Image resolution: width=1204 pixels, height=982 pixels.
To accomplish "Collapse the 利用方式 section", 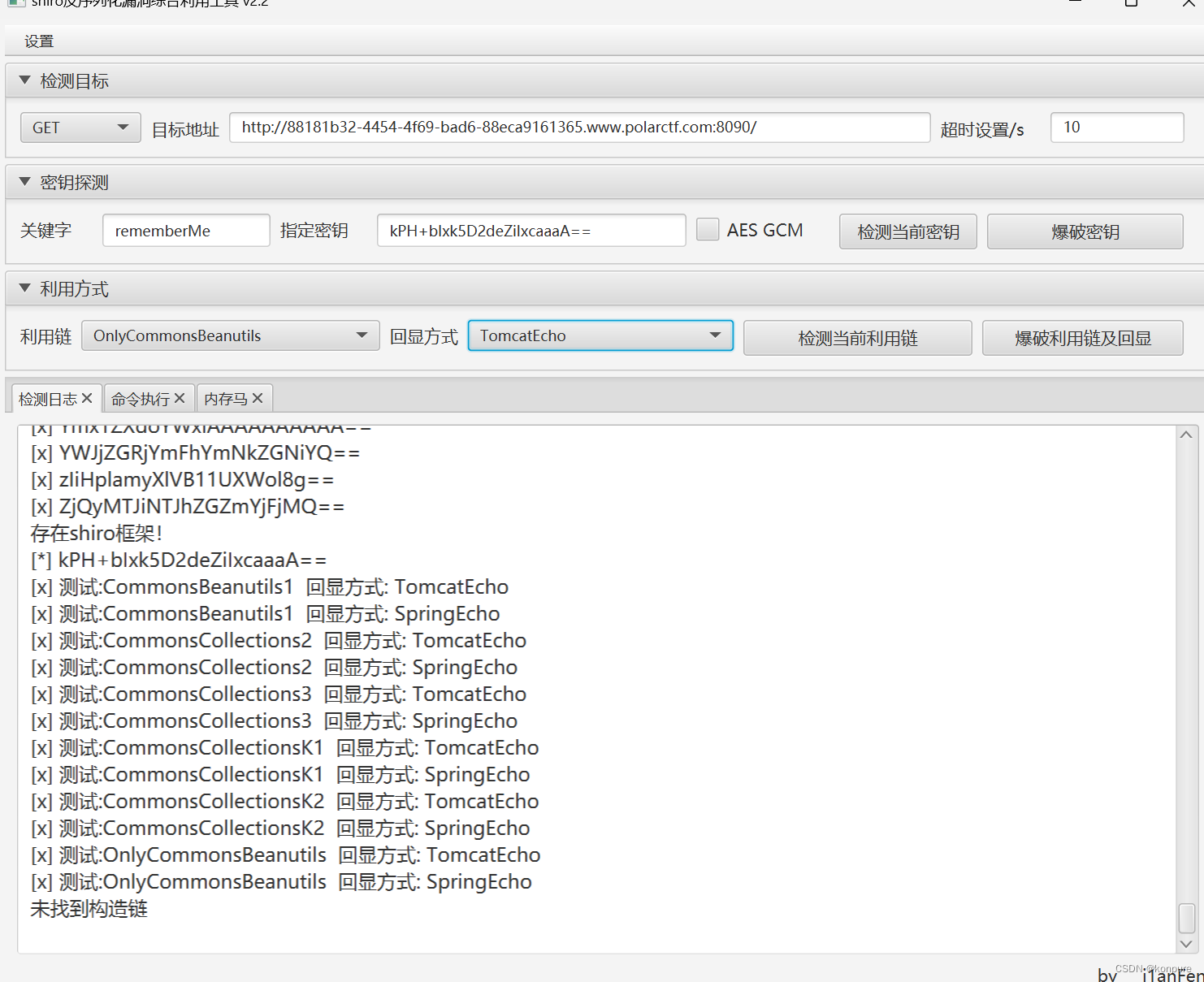I will 24,288.
